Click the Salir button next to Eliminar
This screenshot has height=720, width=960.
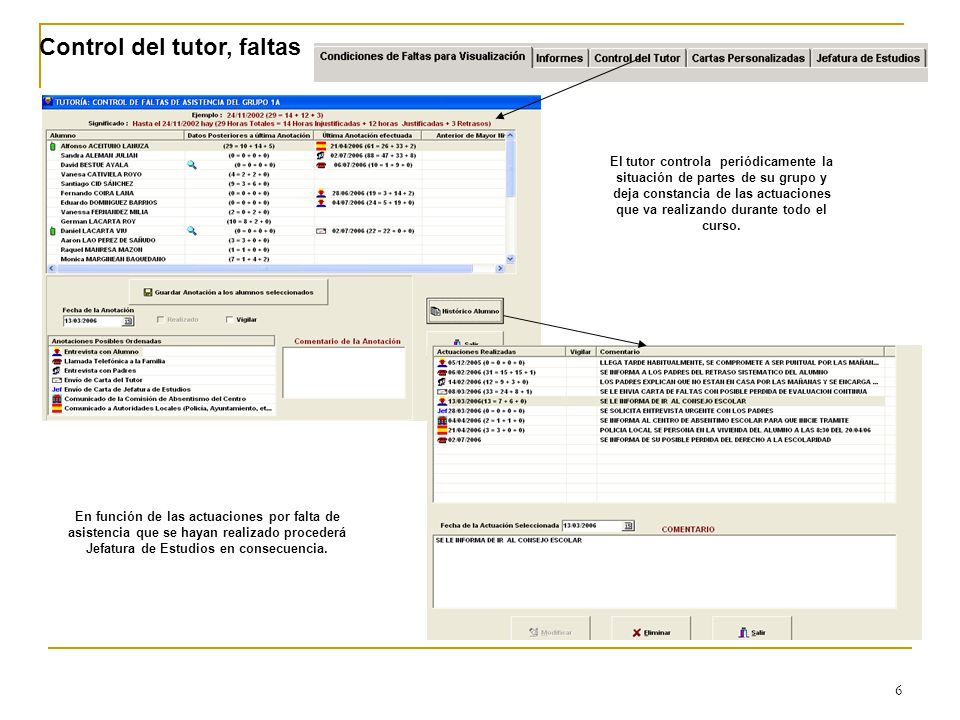click(x=752, y=630)
